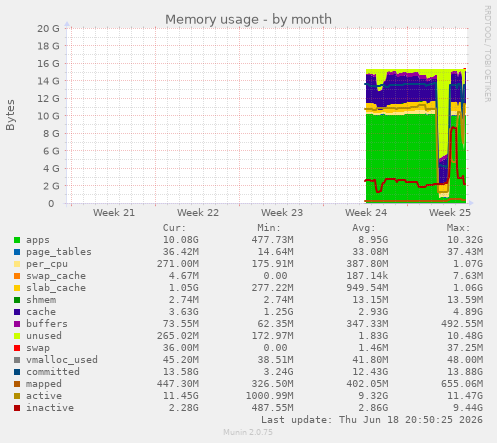Click the shmem dark green swatch
Screen dimensions: 497x443
pyautogui.click(x=17, y=300)
